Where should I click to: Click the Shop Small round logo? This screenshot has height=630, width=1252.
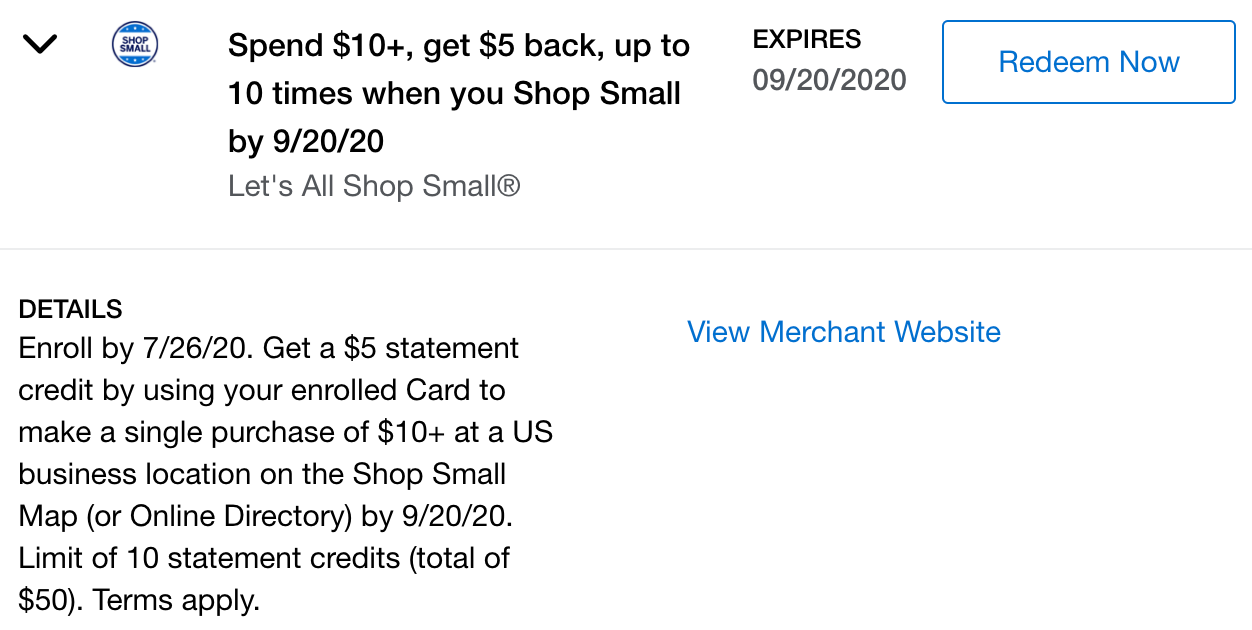[135, 46]
